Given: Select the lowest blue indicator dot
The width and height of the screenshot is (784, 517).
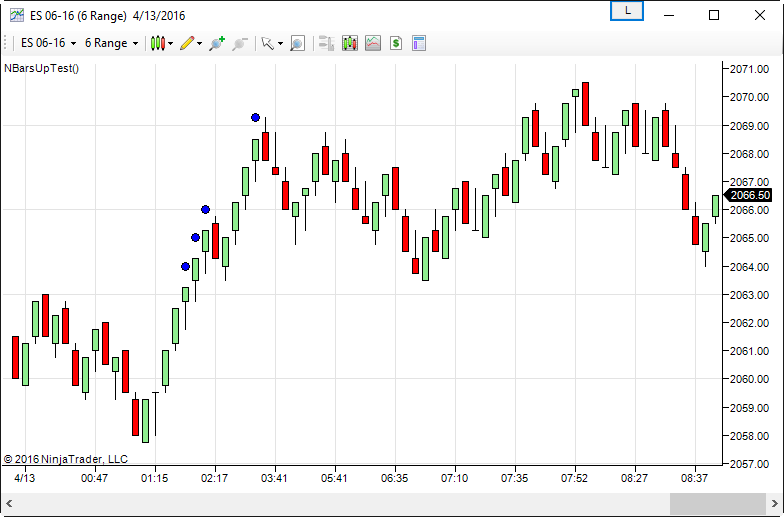Looking at the screenshot, I should tap(186, 266).
